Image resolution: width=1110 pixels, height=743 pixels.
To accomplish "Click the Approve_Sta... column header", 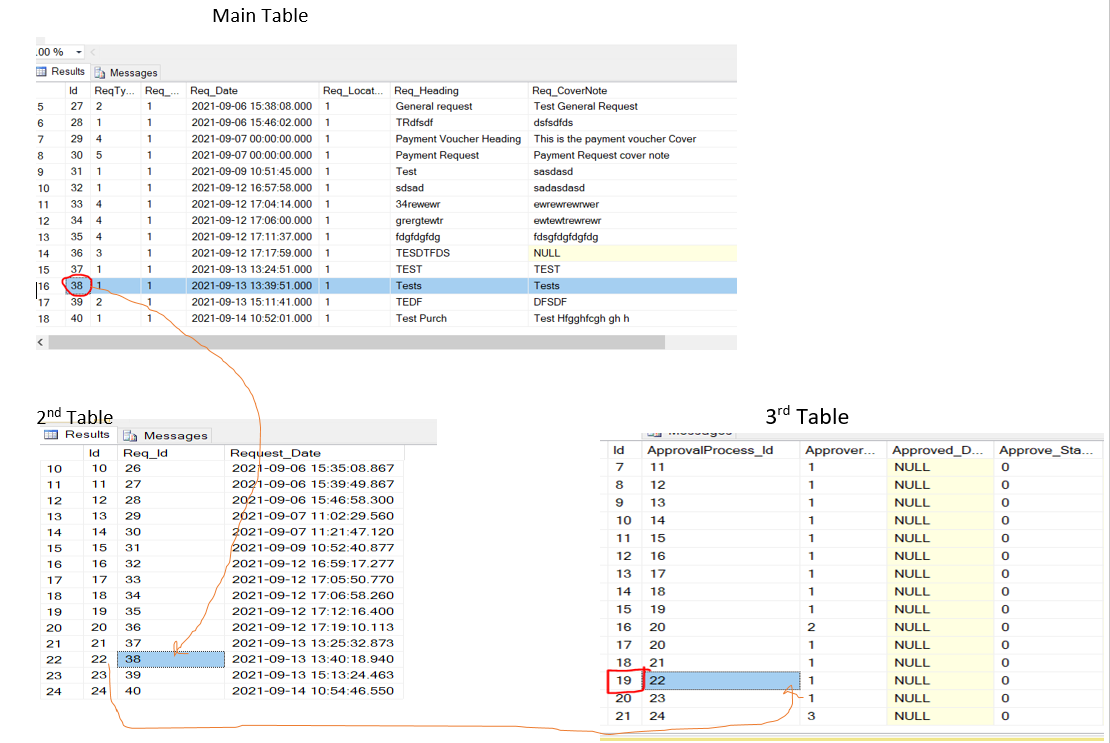I will click(1048, 450).
